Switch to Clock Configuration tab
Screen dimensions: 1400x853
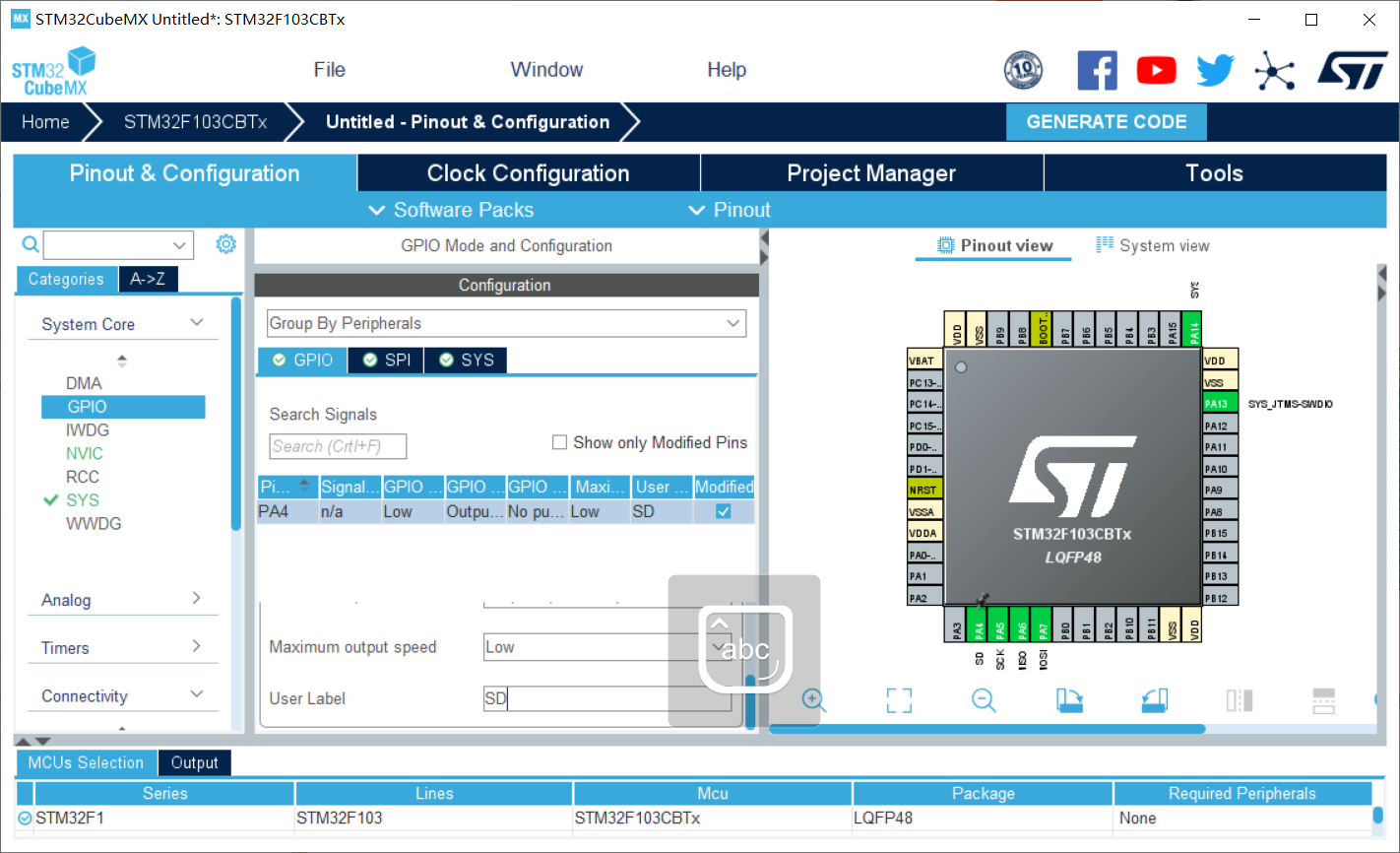[x=529, y=173]
